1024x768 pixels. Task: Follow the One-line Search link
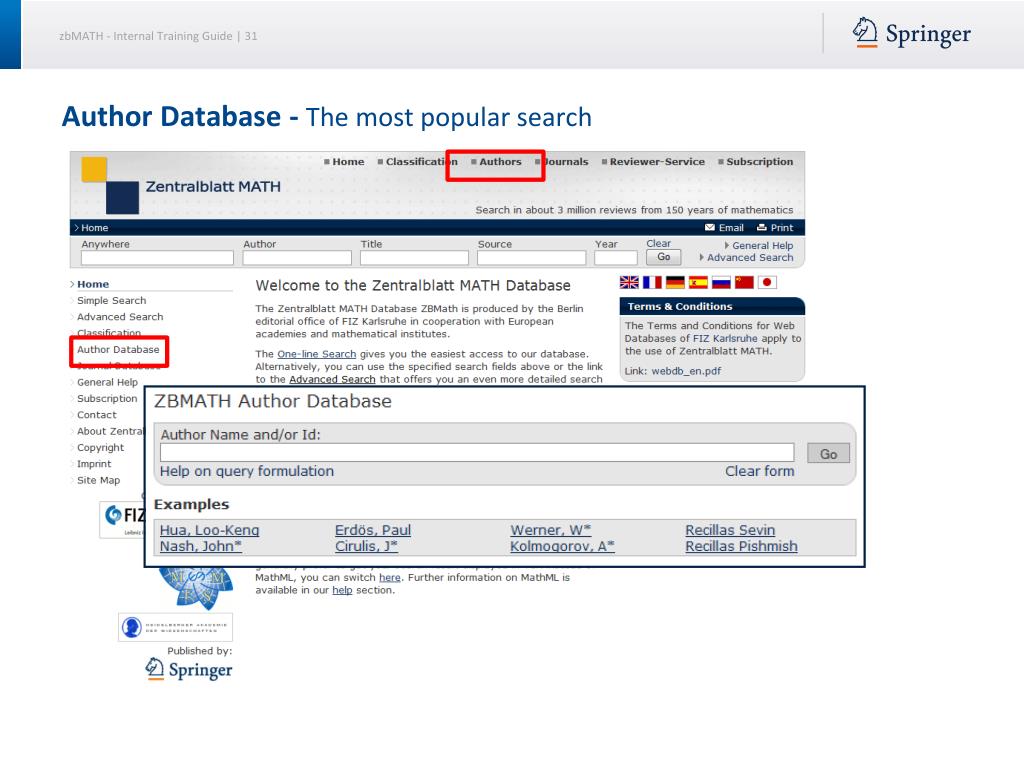coord(317,354)
